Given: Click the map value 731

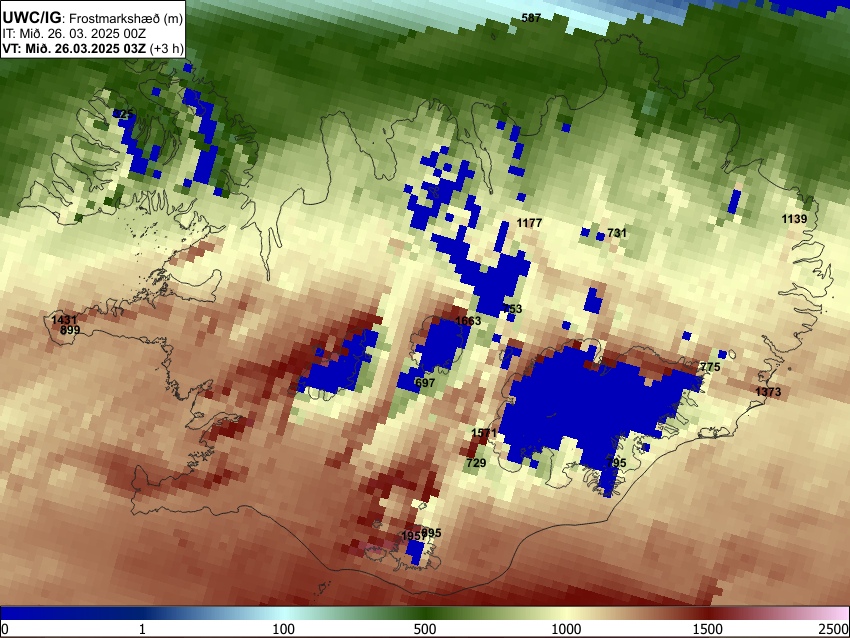Looking at the screenshot, I should point(617,233).
